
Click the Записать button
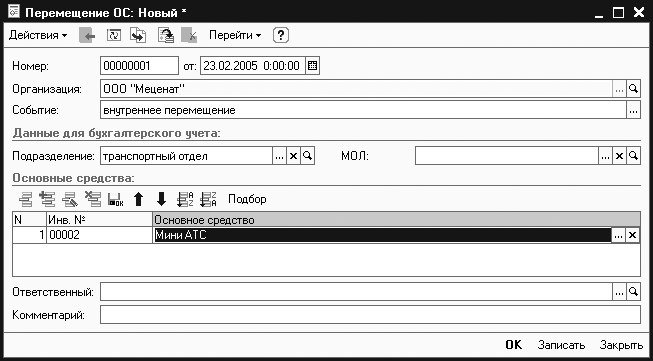561,345
